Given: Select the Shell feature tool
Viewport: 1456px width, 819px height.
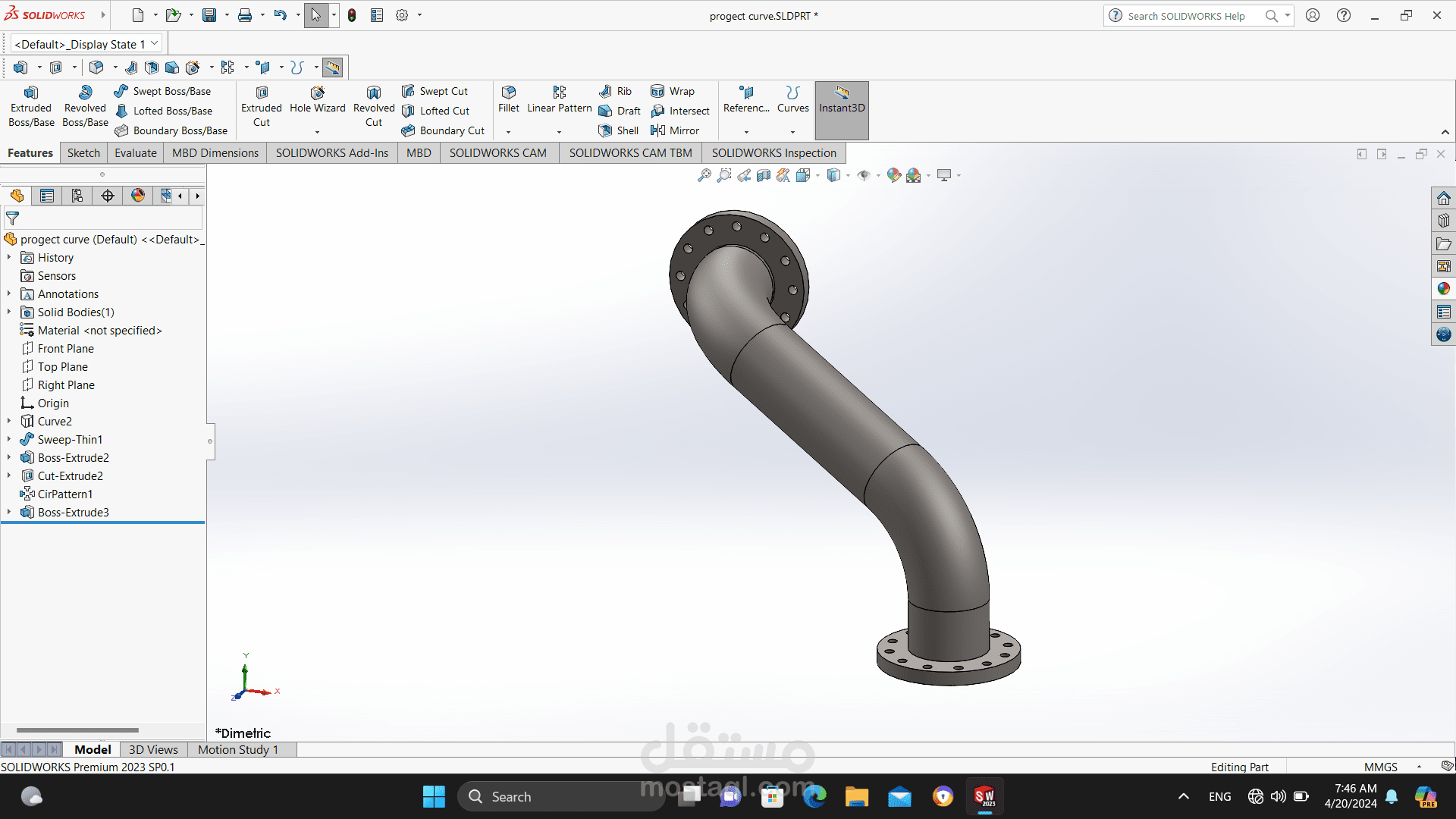Looking at the screenshot, I should 619,130.
